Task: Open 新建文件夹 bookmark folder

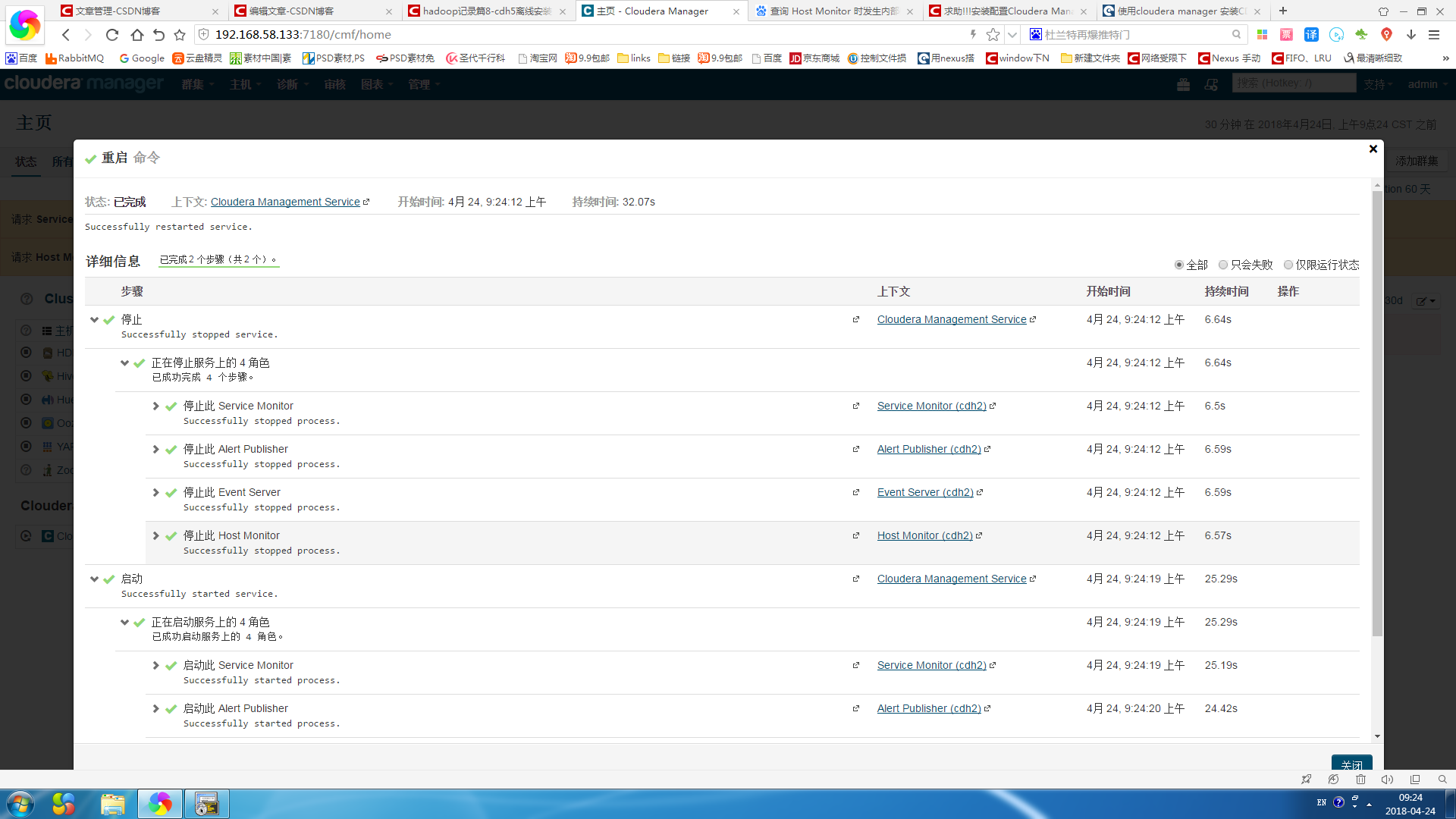Action: pos(1090,58)
